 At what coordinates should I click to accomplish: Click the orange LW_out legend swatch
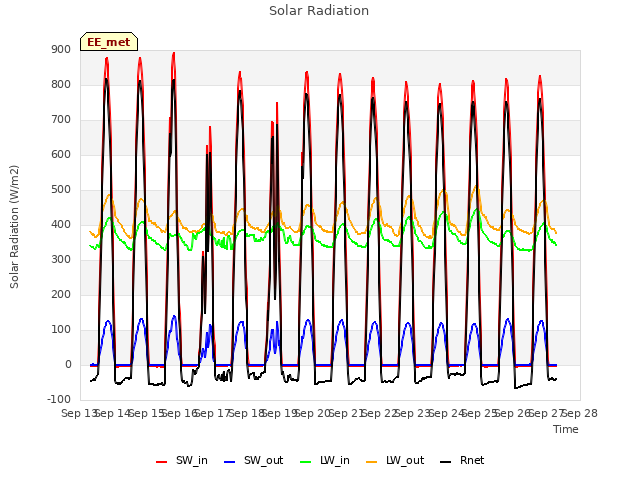click(x=371, y=462)
